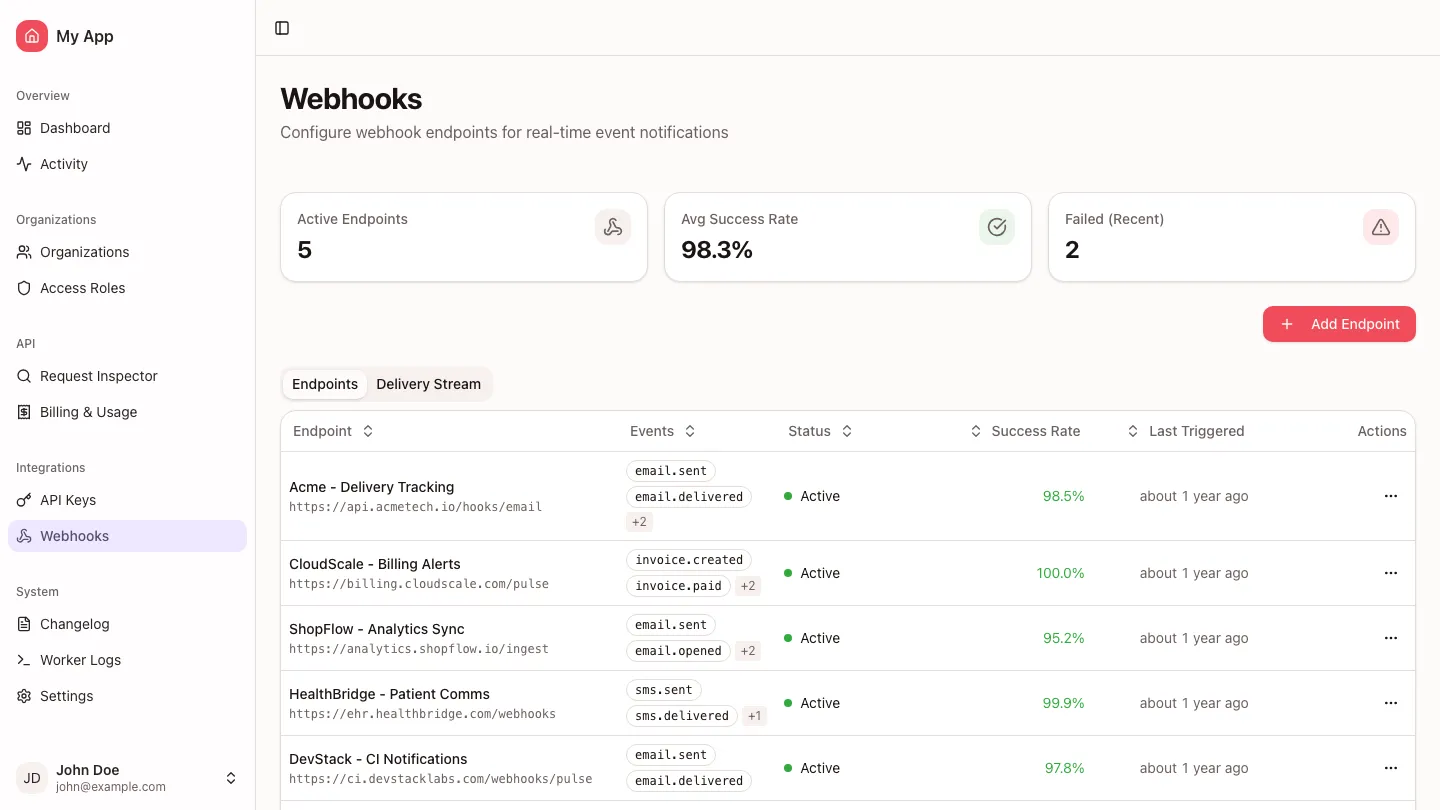Toggle the checkmark icon on Avg Success Rate card
The height and width of the screenshot is (810, 1440).
pyautogui.click(x=997, y=227)
